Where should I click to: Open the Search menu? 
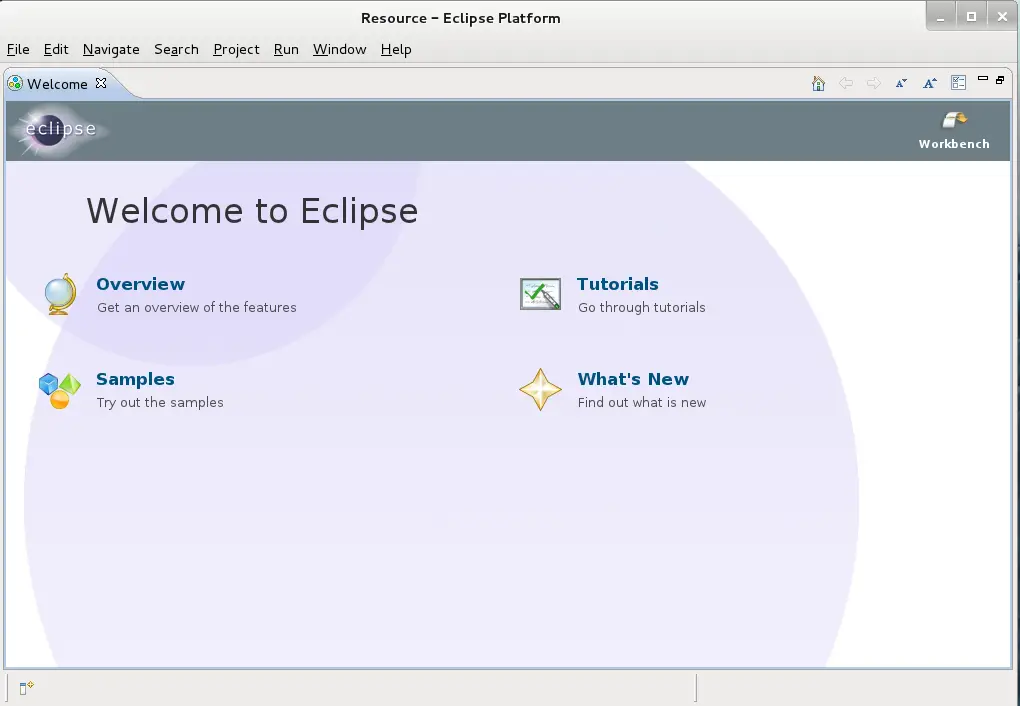click(x=176, y=49)
